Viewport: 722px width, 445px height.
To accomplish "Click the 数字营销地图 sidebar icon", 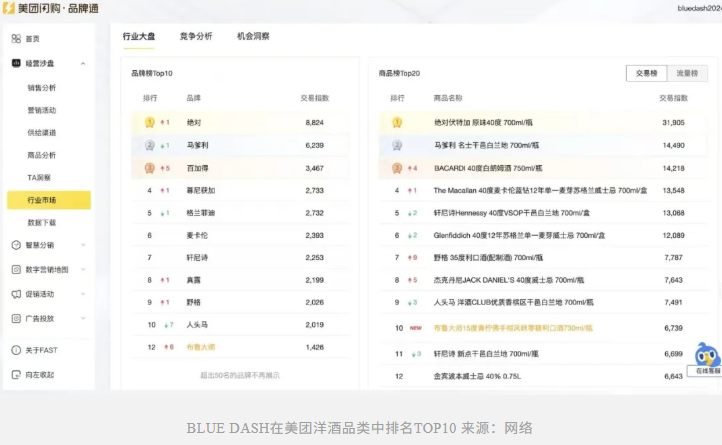I will click(16, 269).
